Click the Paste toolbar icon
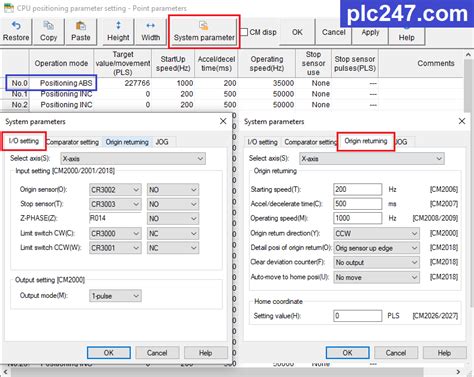 pyautogui.click(x=81, y=31)
